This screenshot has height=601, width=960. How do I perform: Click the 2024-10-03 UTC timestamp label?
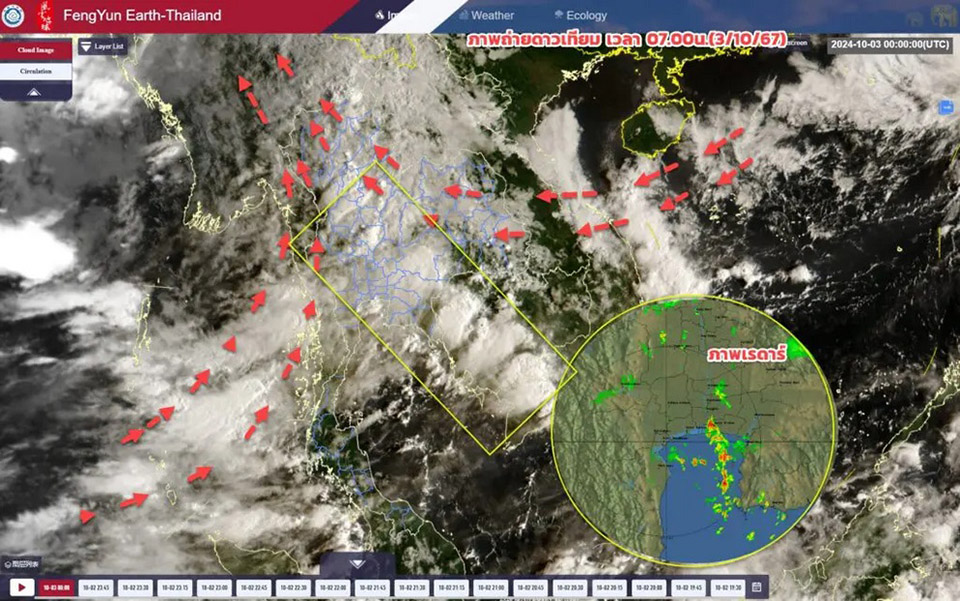click(x=889, y=44)
